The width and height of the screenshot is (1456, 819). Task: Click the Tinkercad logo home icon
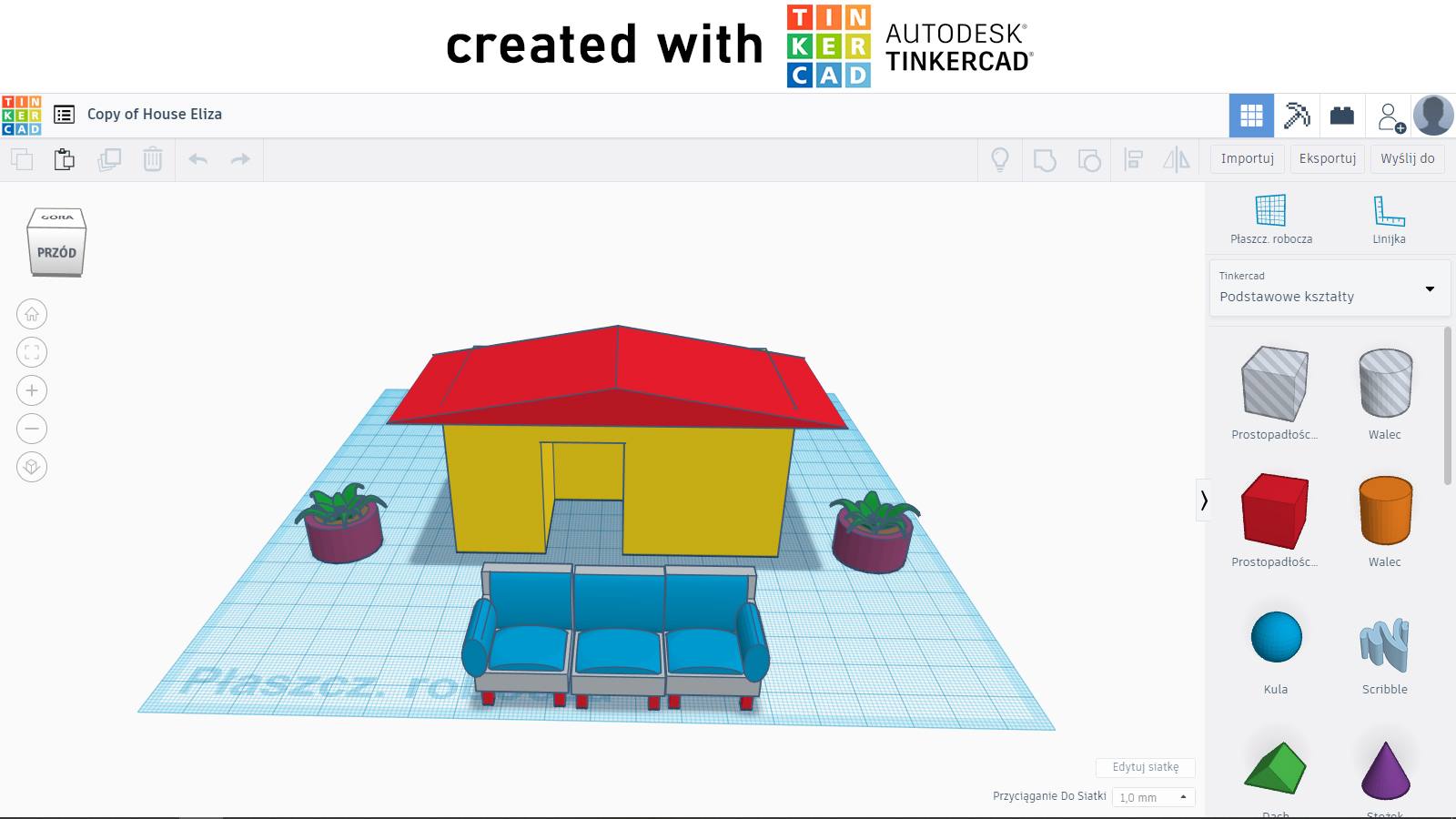click(x=22, y=116)
